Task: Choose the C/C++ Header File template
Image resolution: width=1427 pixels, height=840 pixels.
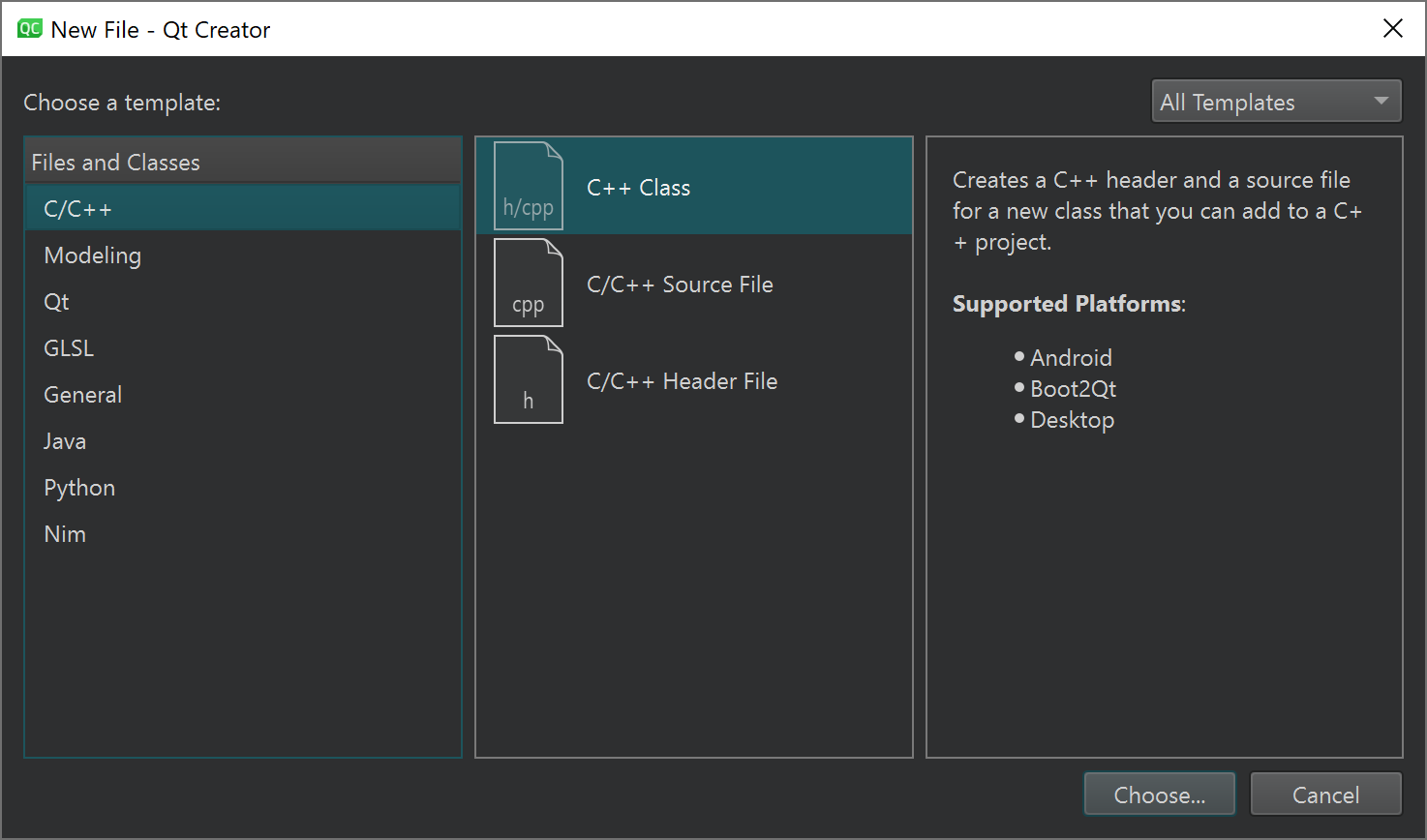Action: [x=682, y=381]
